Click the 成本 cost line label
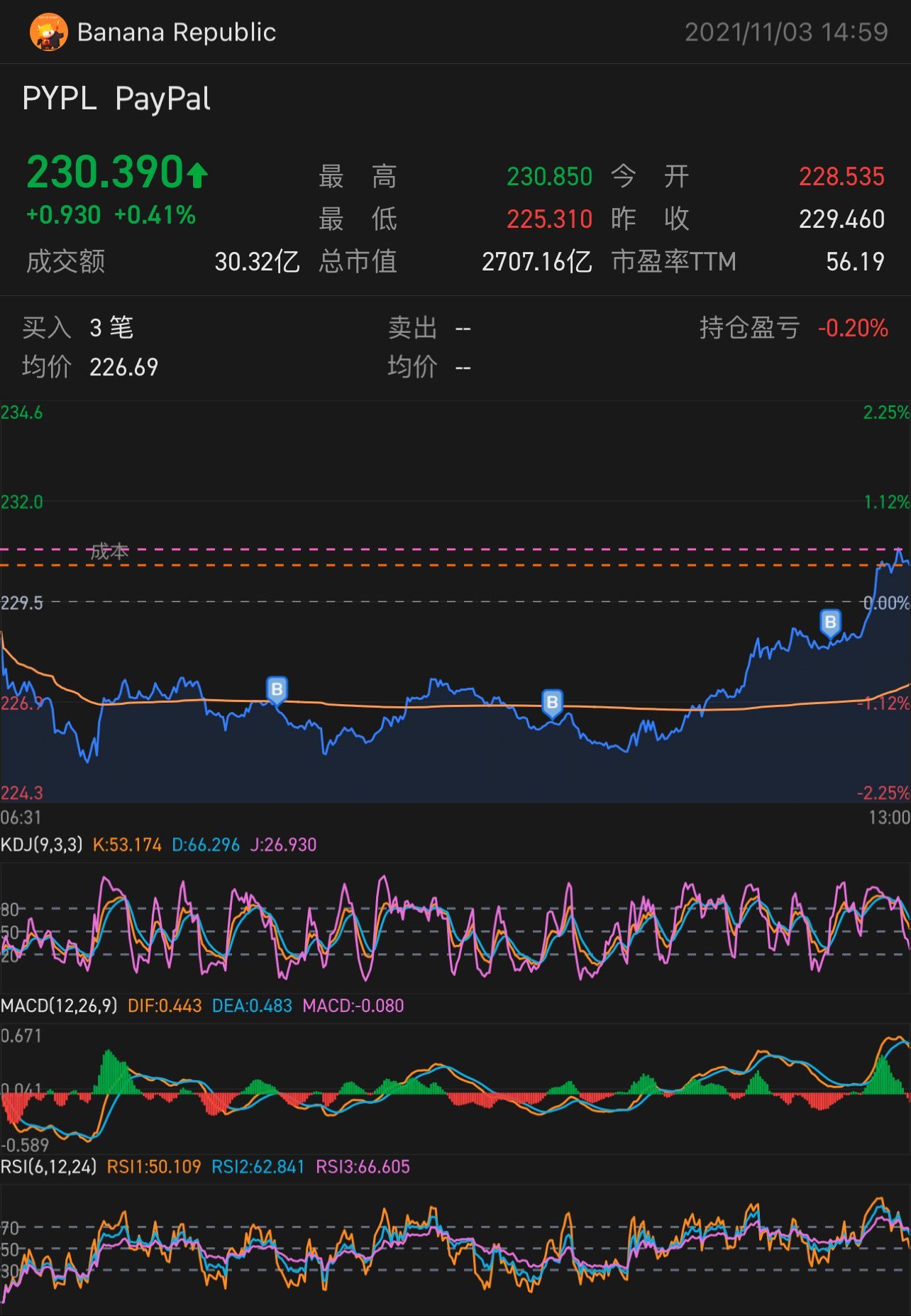The height and width of the screenshot is (1316, 911). 109,552
